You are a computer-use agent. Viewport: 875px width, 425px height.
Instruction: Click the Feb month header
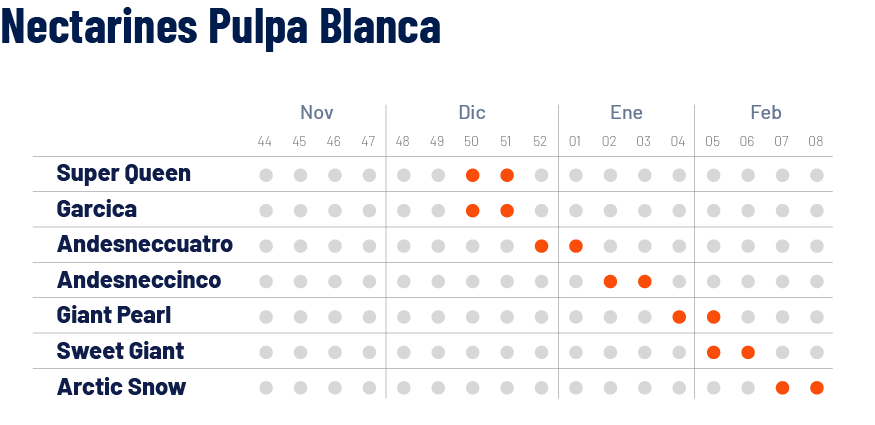tap(766, 113)
